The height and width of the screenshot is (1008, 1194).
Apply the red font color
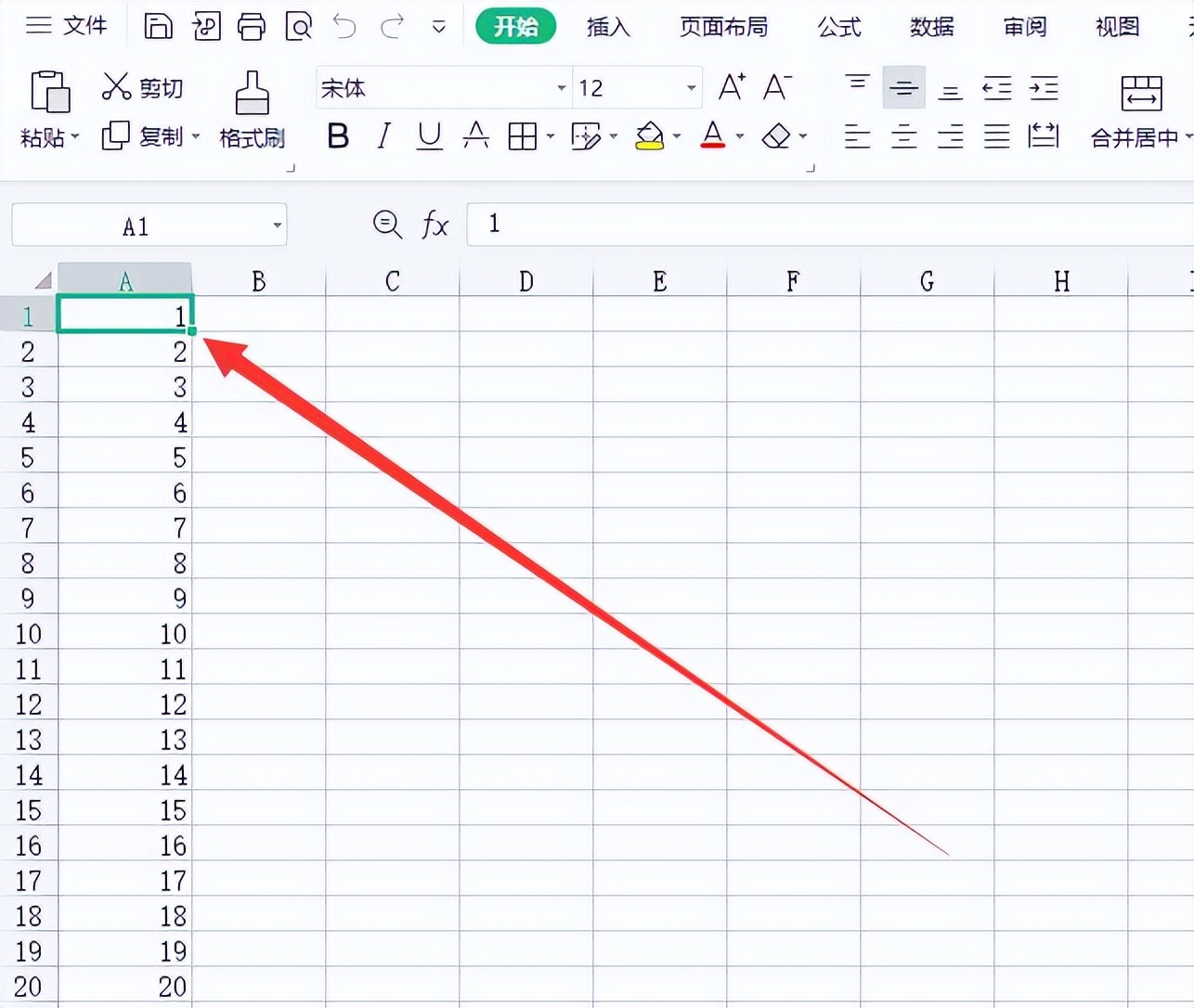coord(712,136)
